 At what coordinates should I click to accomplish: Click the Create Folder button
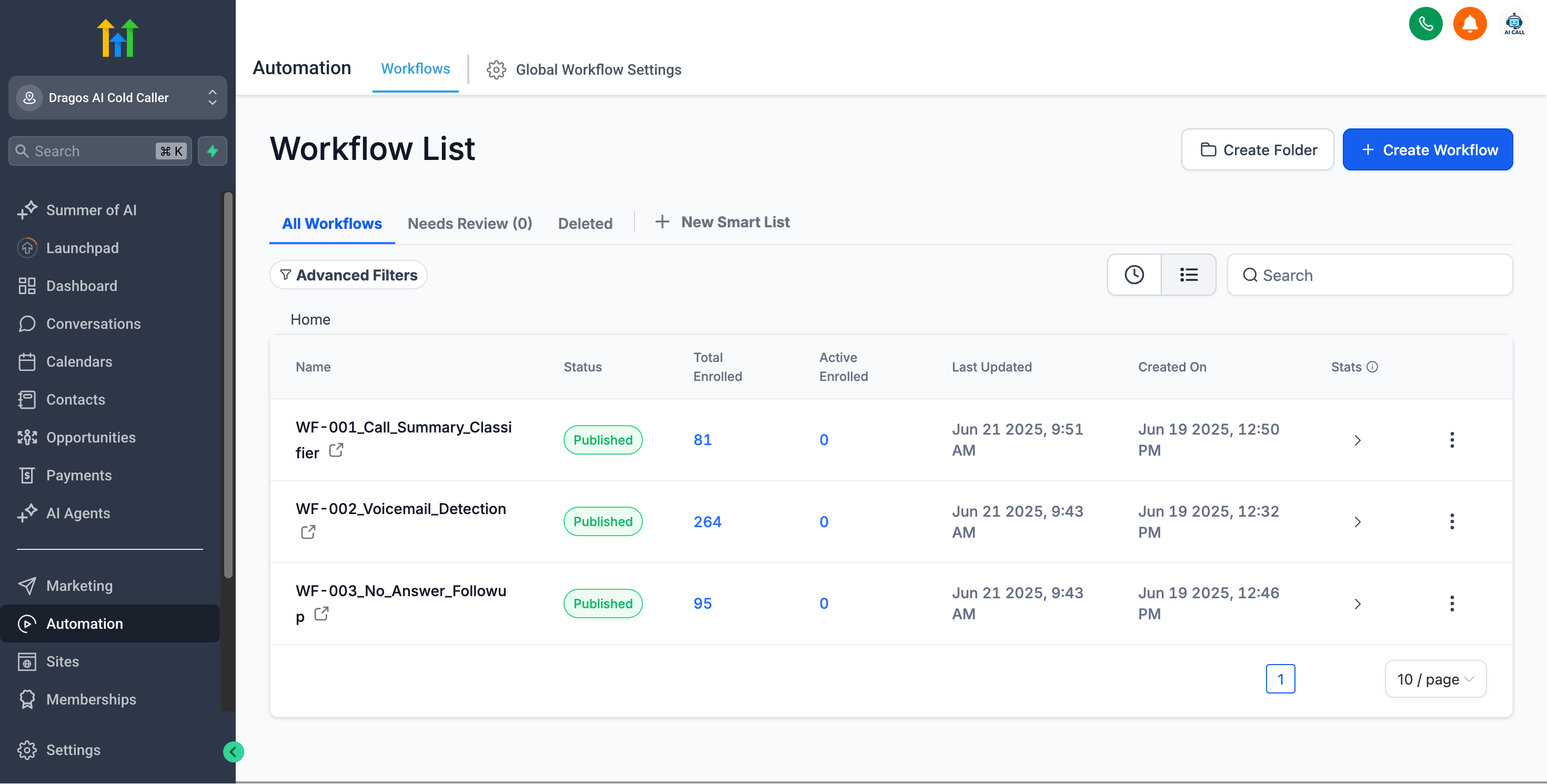pos(1257,149)
